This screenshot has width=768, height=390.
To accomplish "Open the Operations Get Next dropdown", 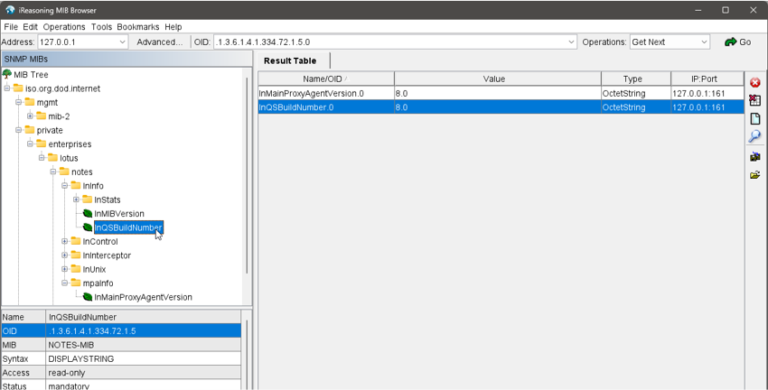I will (x=704, y=42).
